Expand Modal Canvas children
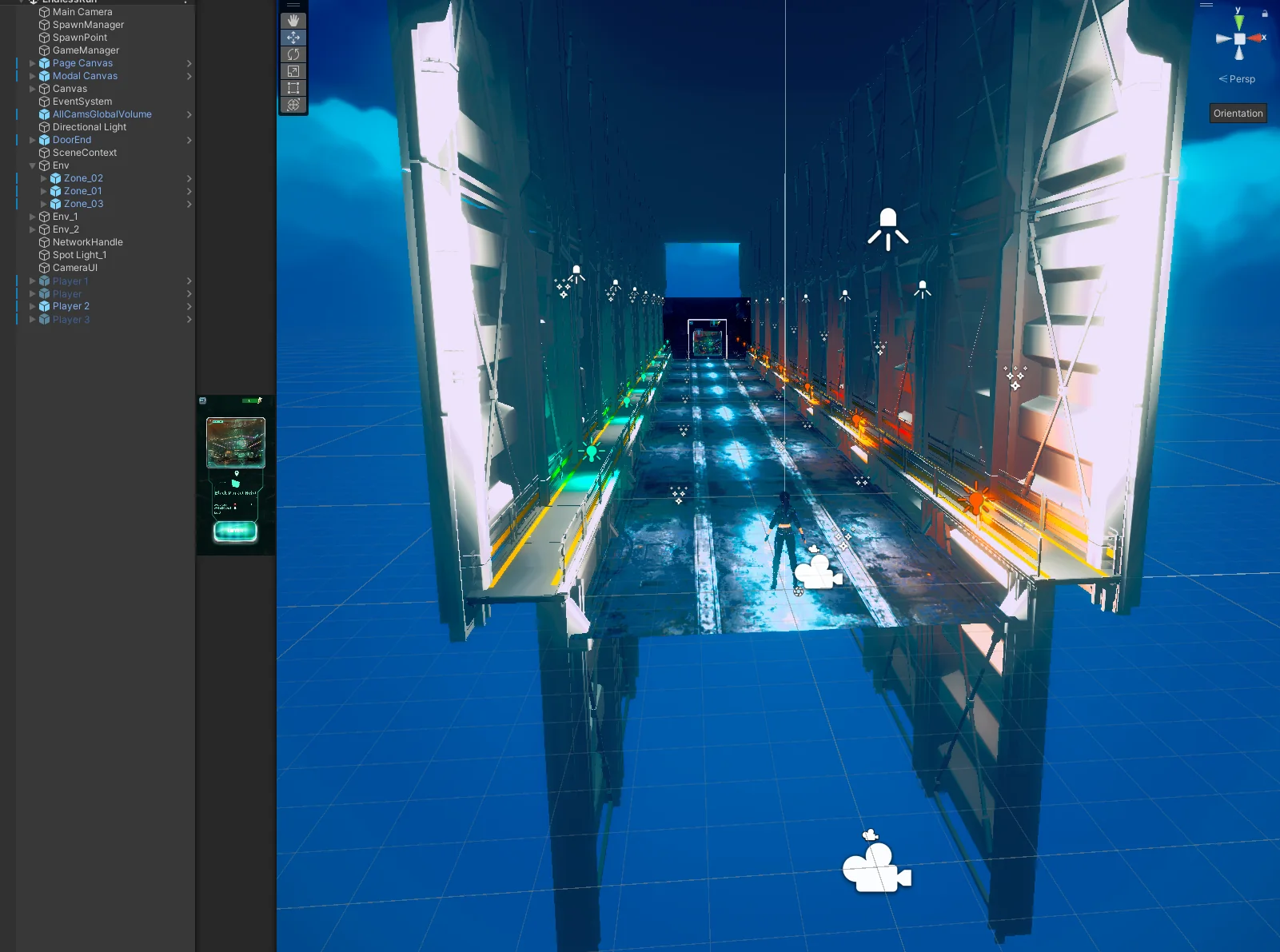1280x952 pixels. point(33,76)
